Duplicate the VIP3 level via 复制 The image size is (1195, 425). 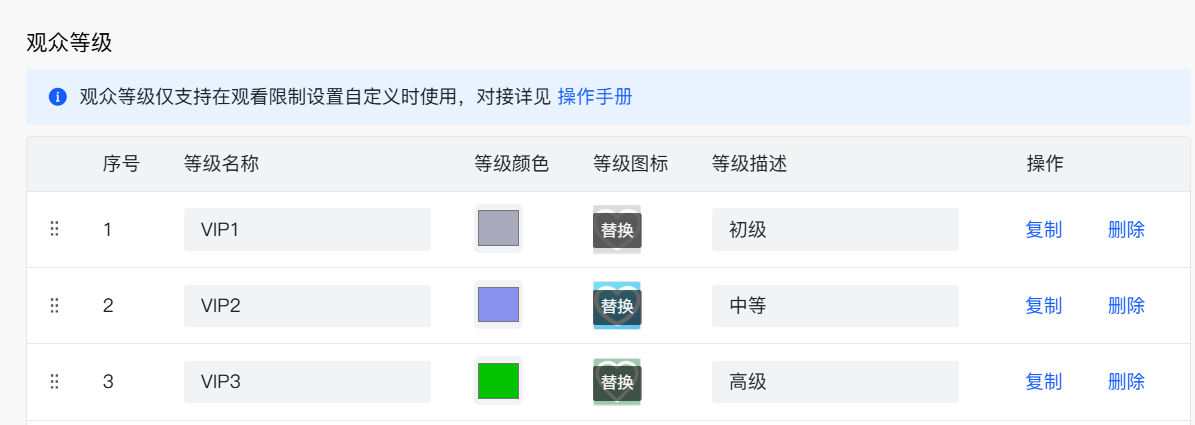tap(1043, 382)
